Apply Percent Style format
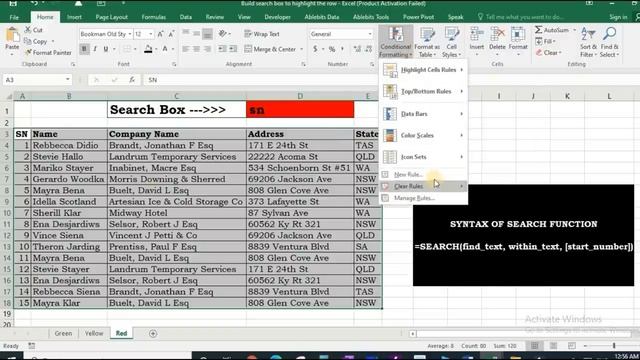Screen dimensions: 640x360 pyautogui.click(x=332, y=49)
